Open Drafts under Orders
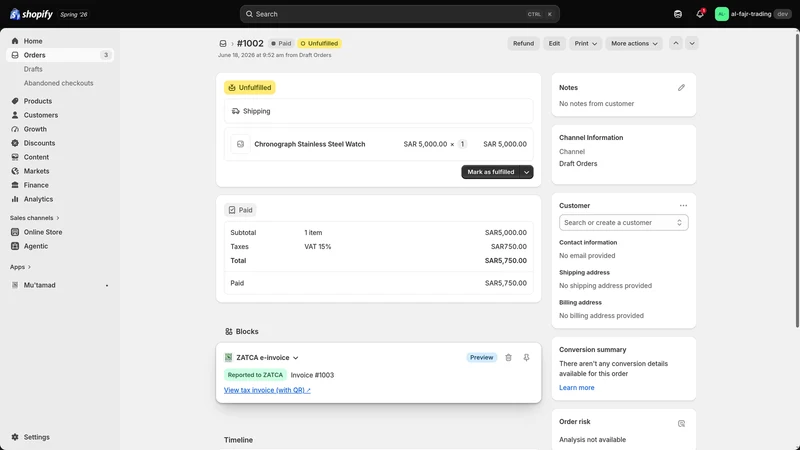This screenshot has width=800, height=450. (x=33, y=69)
